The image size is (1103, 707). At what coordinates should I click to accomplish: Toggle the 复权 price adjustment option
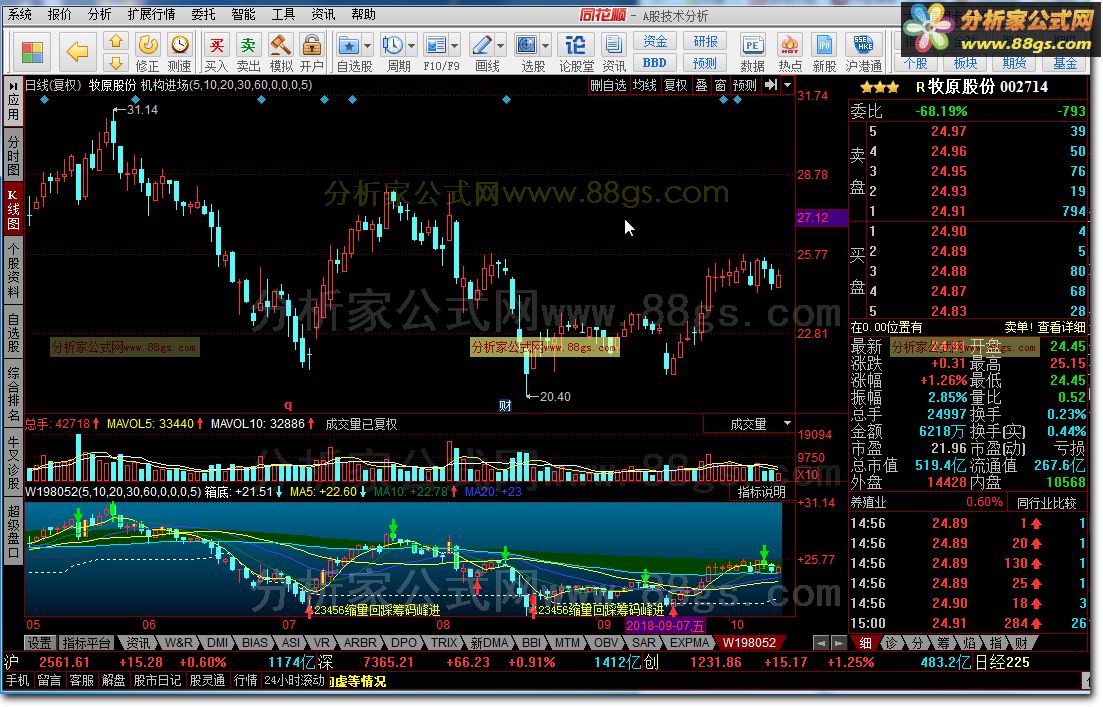(x=675, y=85)
